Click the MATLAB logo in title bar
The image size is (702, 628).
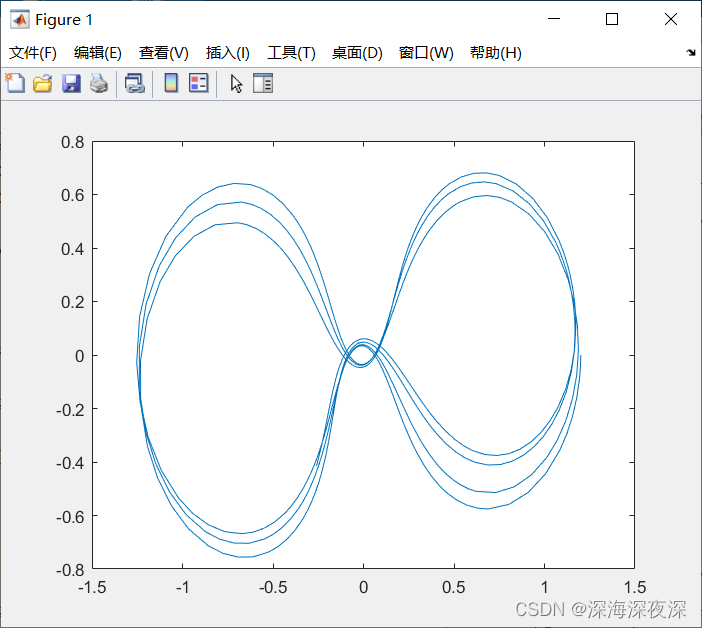(x=20, y=19)
